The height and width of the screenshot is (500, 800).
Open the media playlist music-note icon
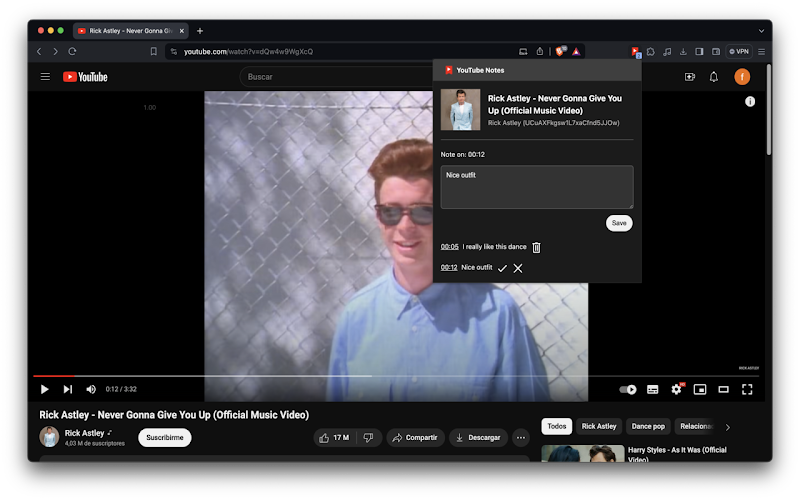[x=667, y=52]
